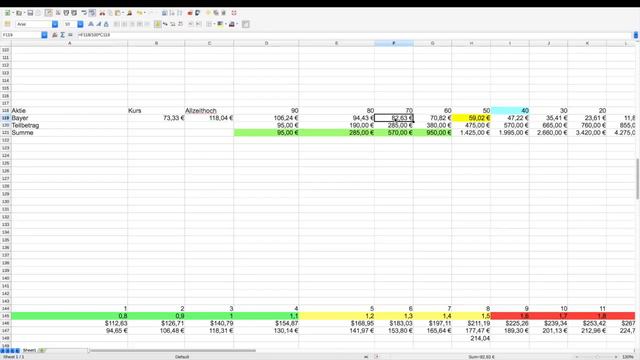Click the Merge Cells icon
This screenshot has width=640, height=360.
pyautogui.click(x=147, y=24)
